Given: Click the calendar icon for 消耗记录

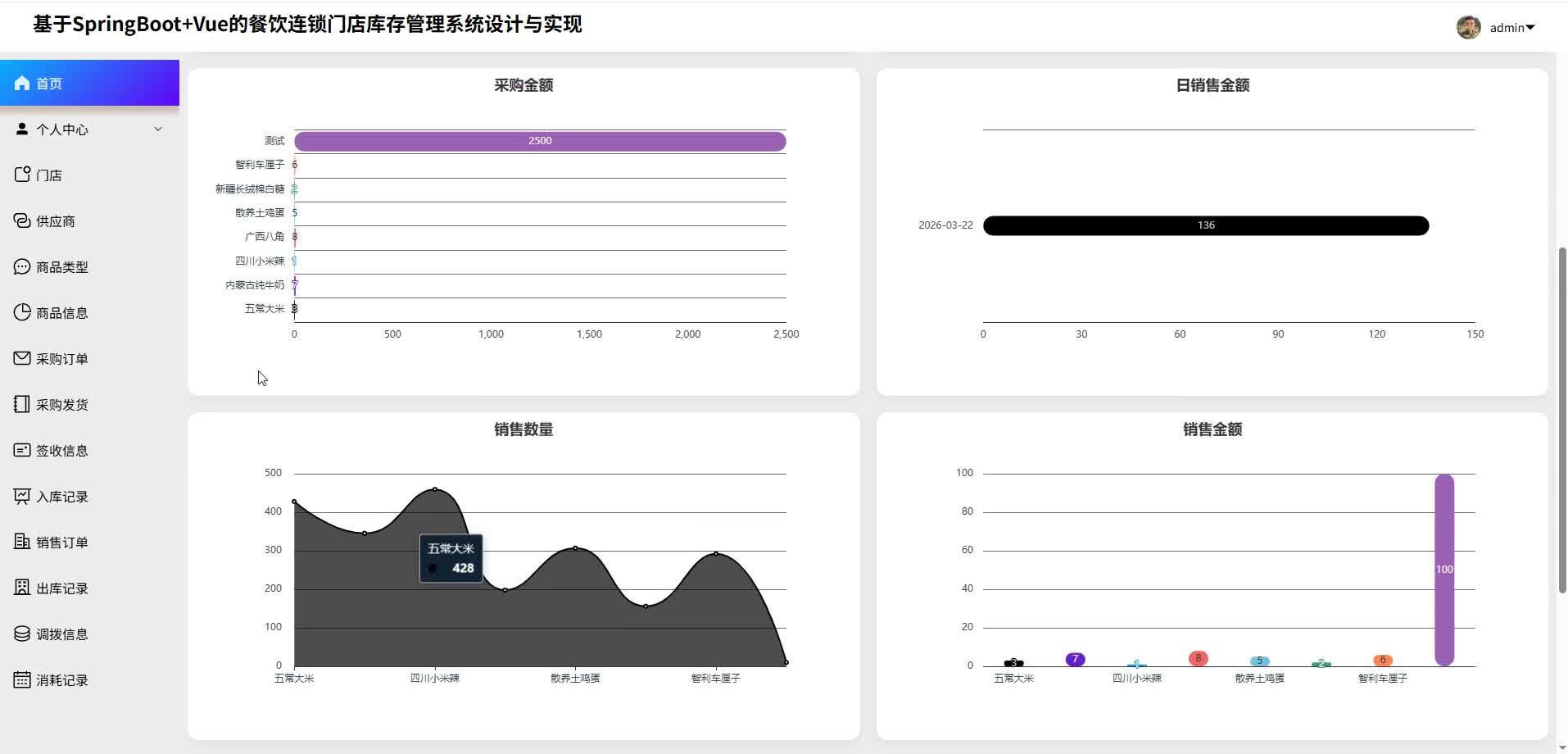Looking at the screenshot, I should (22, 679).
